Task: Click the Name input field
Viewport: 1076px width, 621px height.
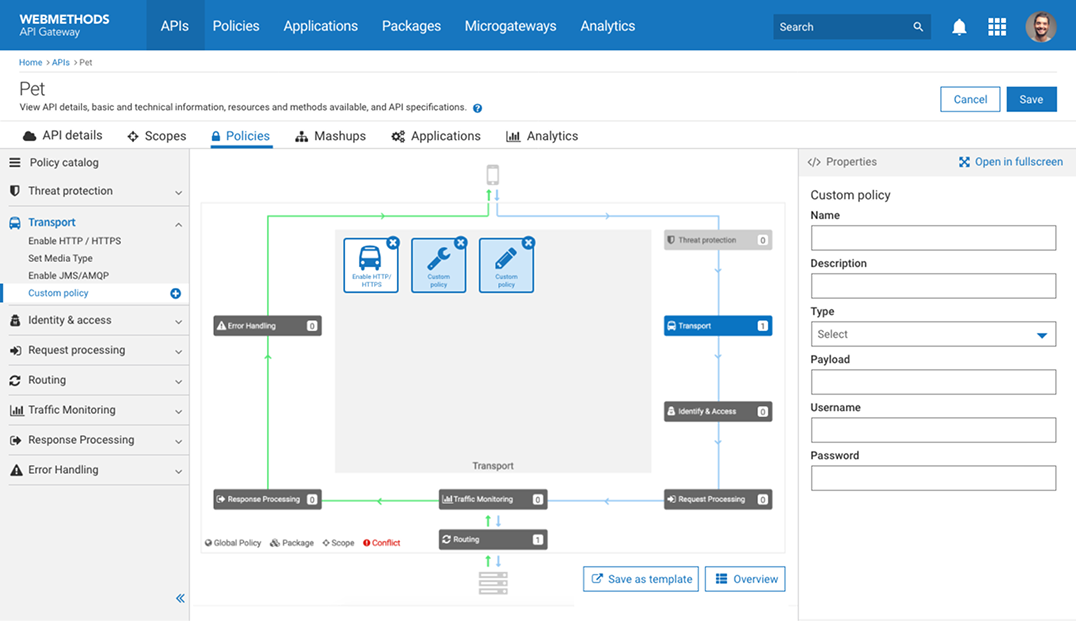Action: 932,238
